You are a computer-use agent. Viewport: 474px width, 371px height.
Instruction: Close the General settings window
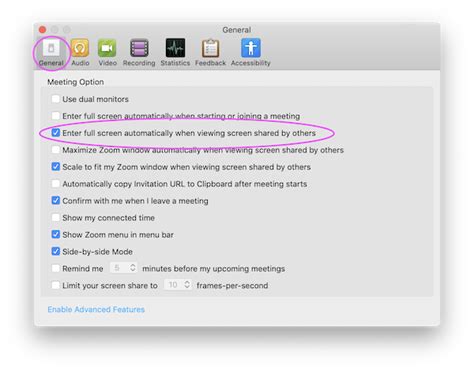pyautogui.click(x=42, y=30)
